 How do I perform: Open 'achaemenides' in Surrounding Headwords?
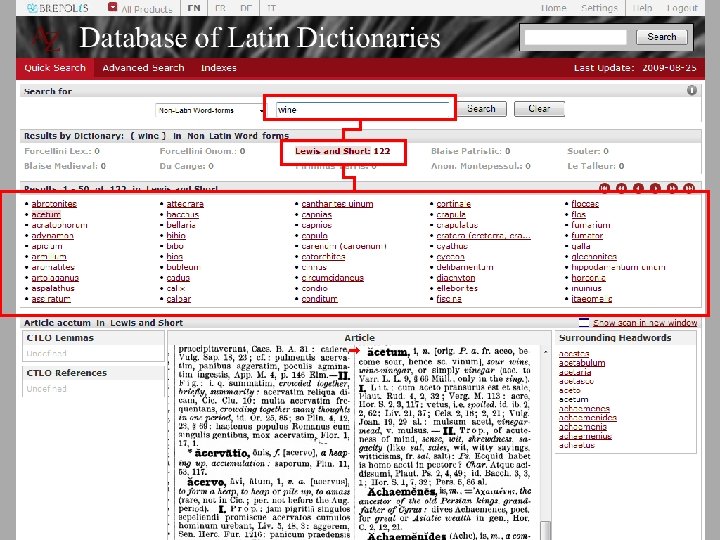tap(587, 417)
